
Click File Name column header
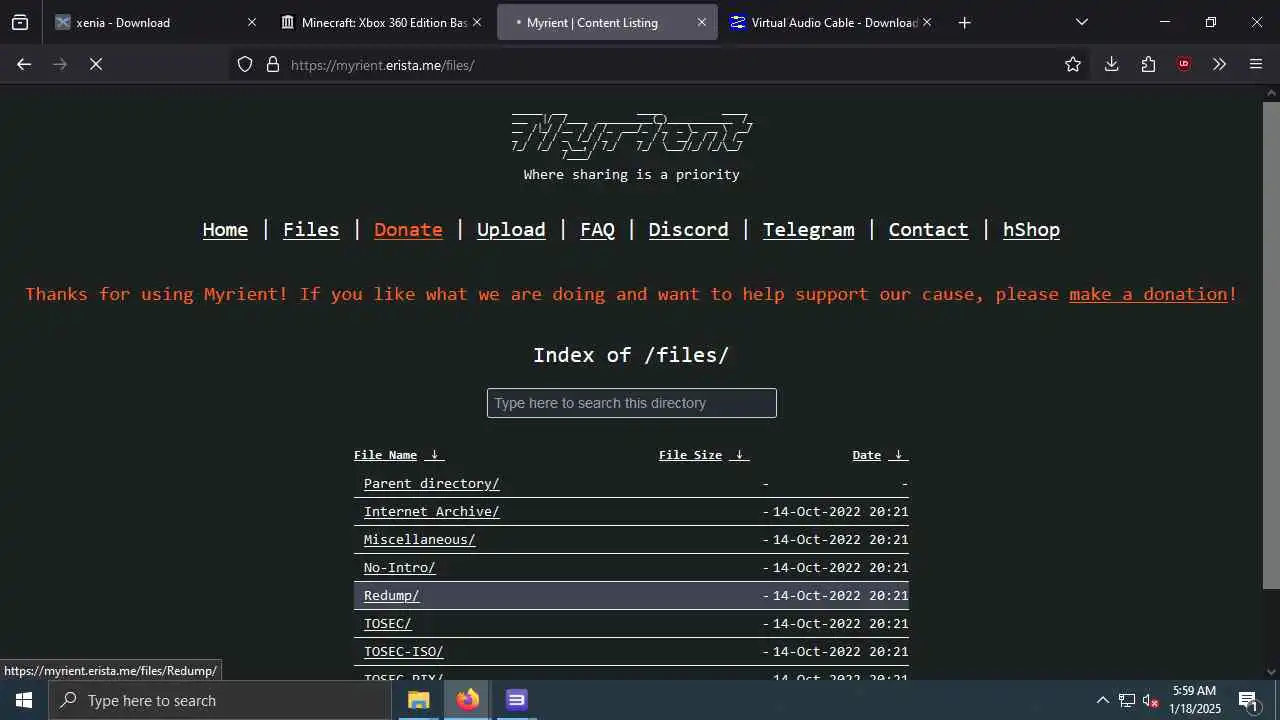point(385,455)
